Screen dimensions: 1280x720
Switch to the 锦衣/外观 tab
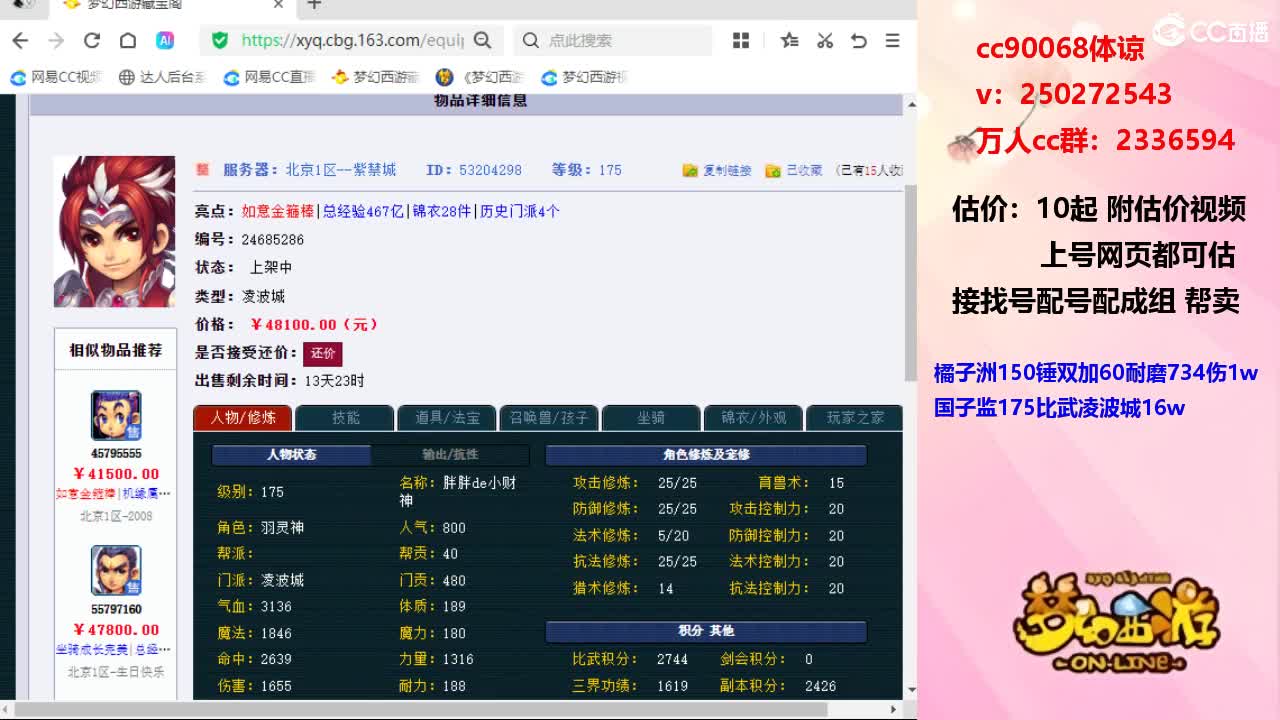click(x=753, y=418)
